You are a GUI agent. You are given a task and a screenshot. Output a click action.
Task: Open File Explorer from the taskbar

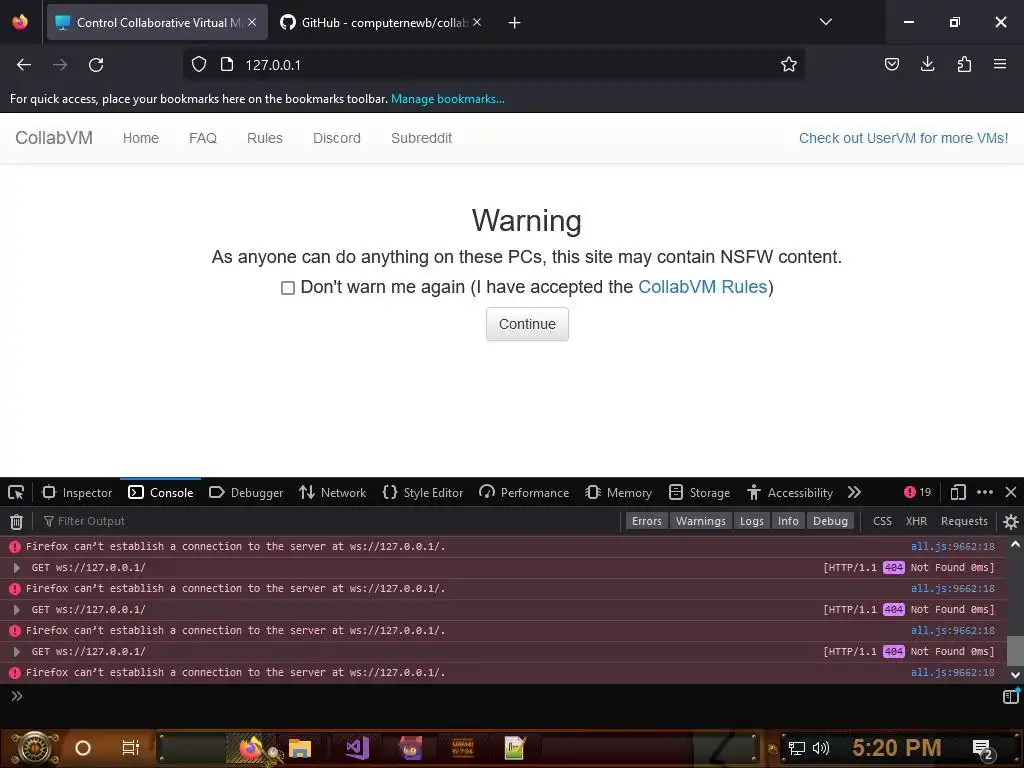300,748
